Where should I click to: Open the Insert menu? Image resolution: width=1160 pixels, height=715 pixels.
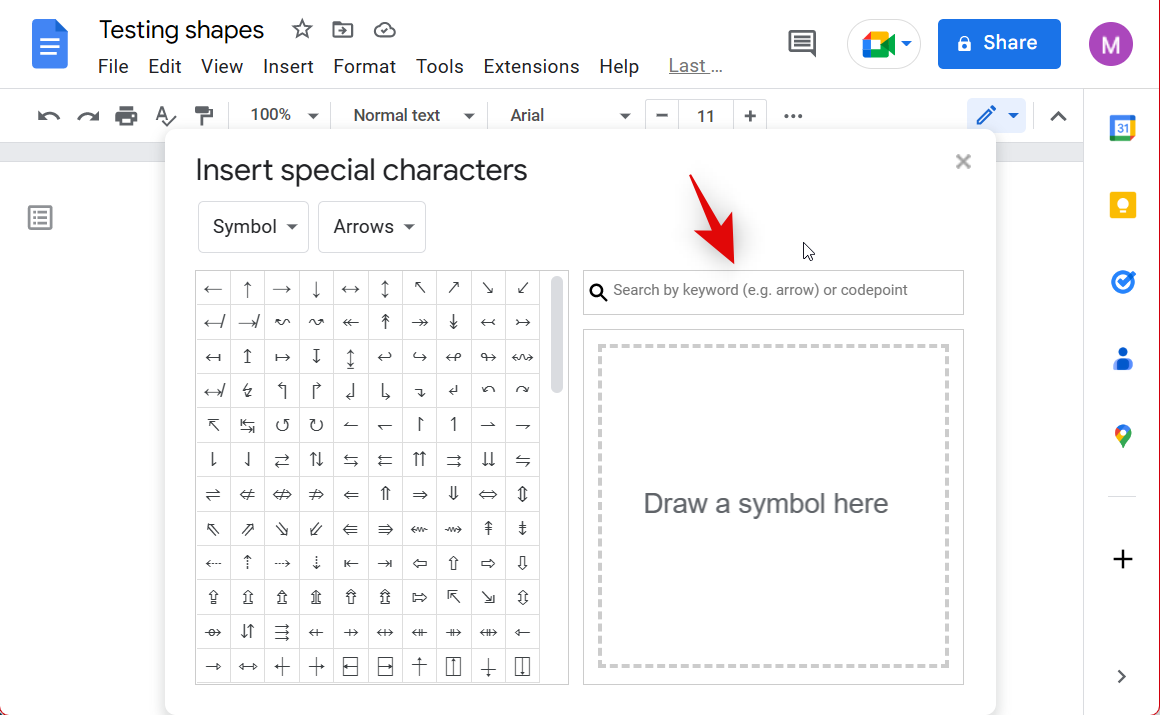(288, 67)
